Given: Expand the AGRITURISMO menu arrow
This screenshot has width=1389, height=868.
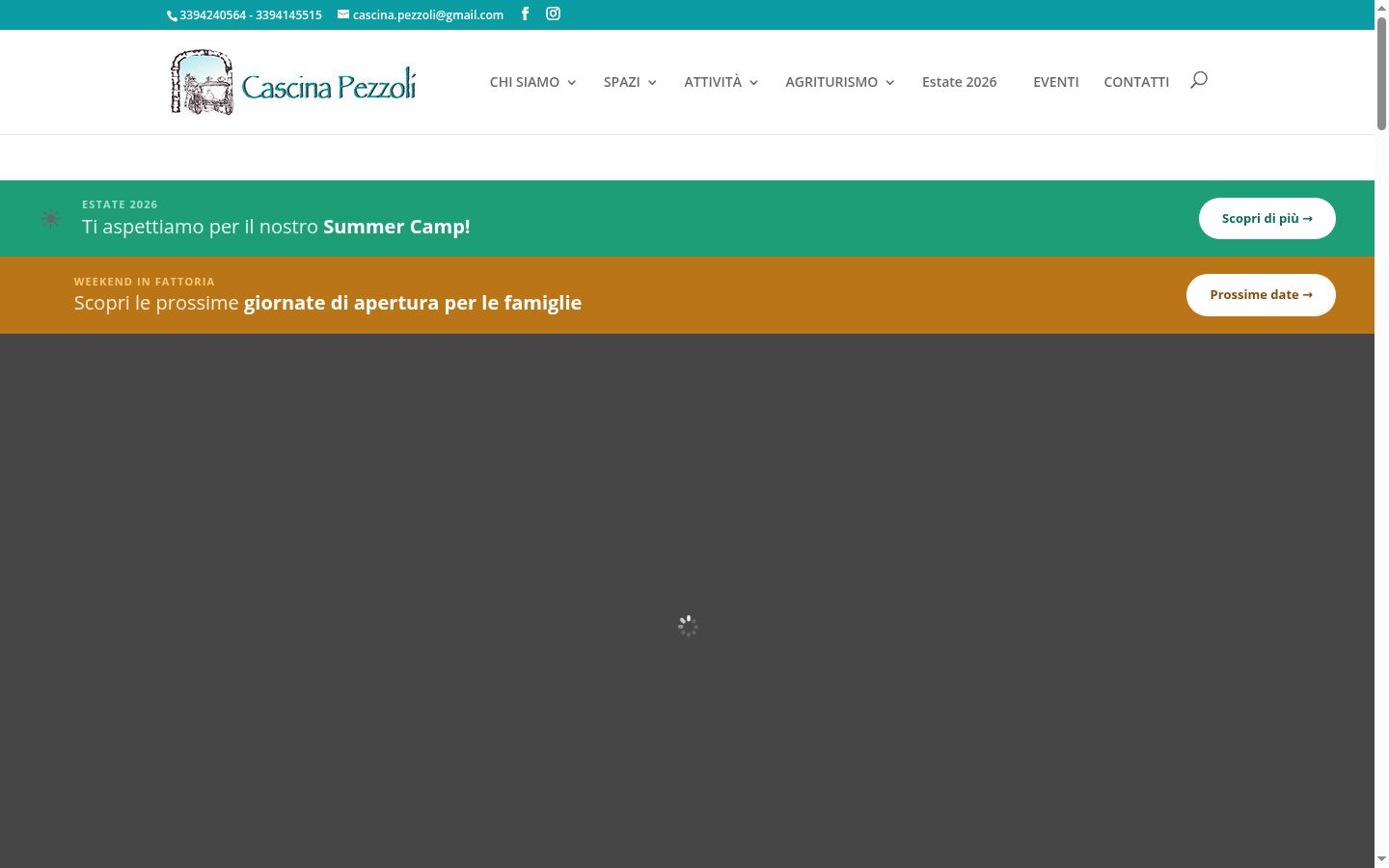Looking at the screenshot, I should tap(890, 83).
